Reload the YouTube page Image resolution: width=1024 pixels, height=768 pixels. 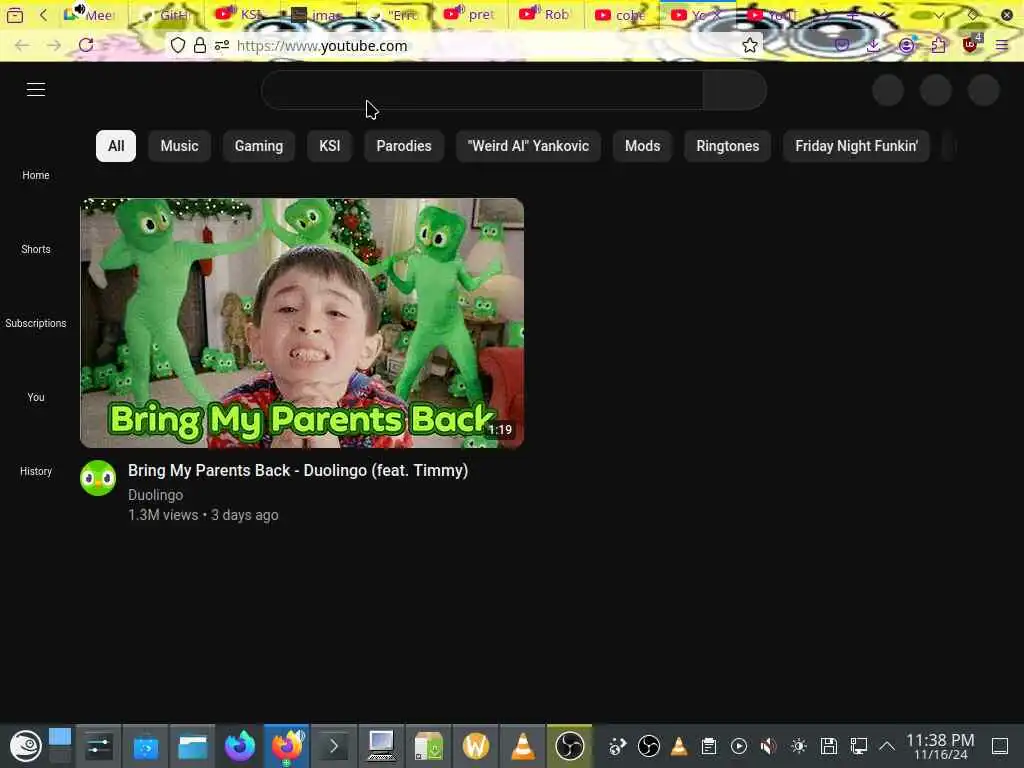86,45
